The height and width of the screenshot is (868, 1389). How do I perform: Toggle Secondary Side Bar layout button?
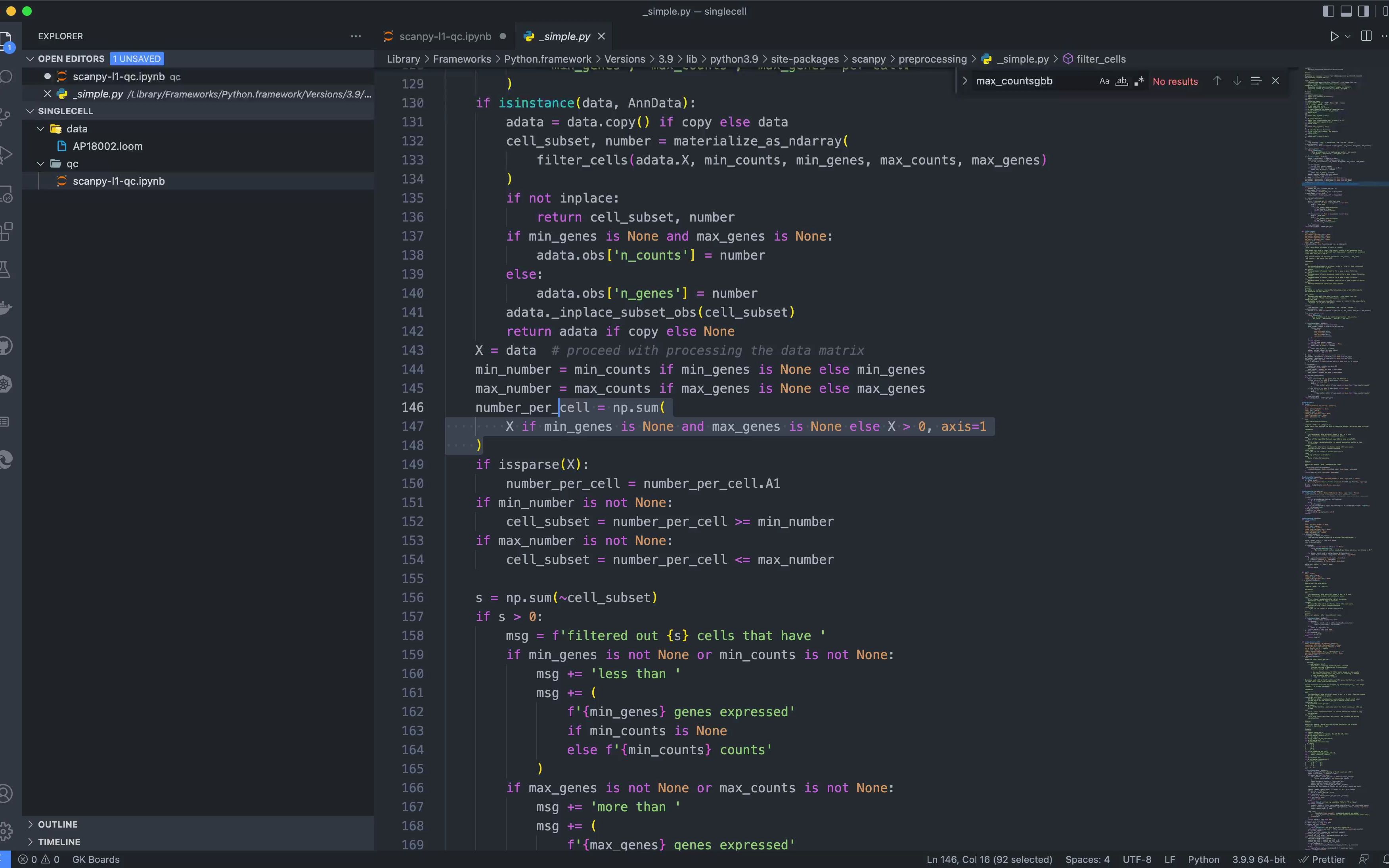[1364, 11]
